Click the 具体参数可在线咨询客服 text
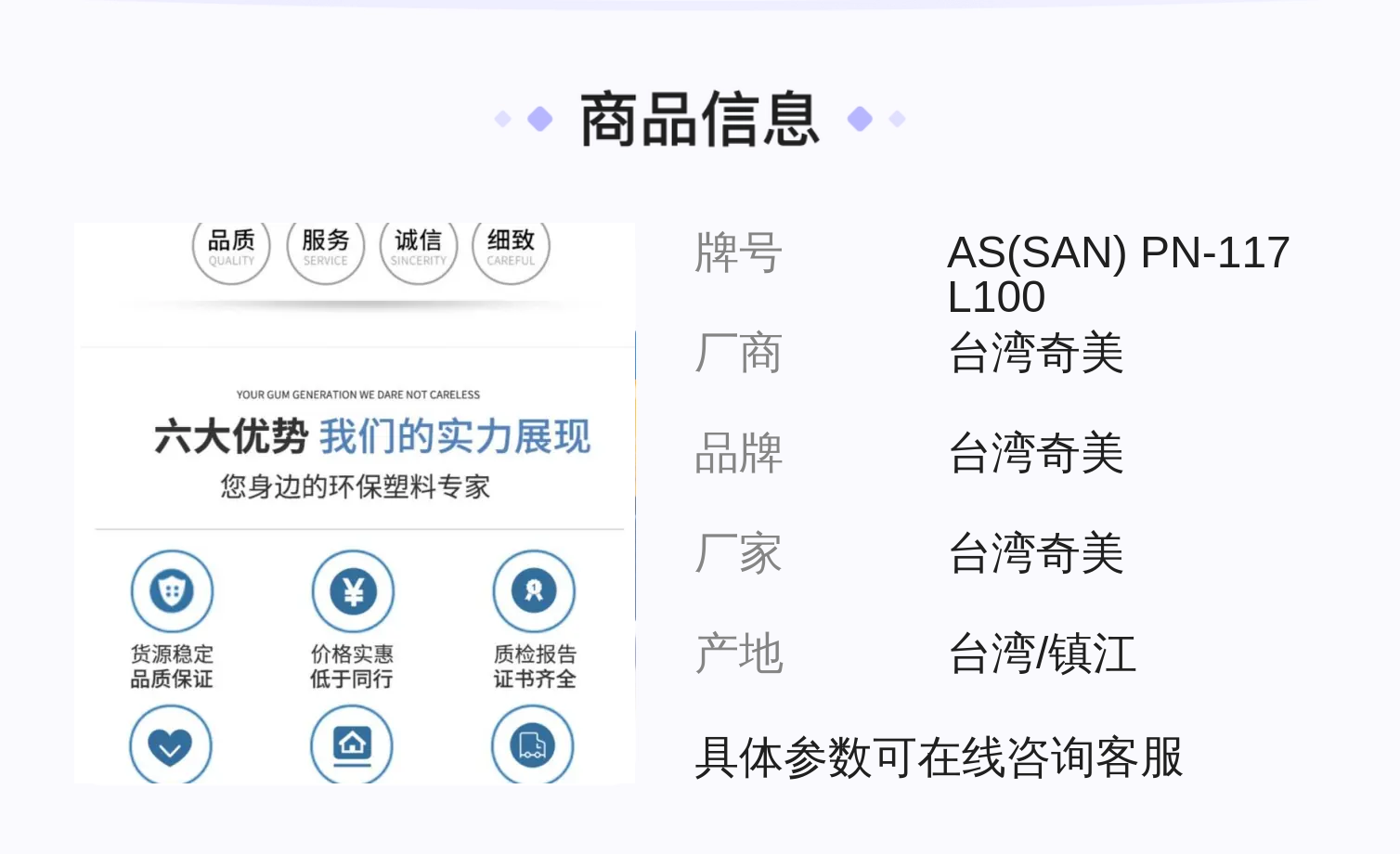Viewport: 1400px width, 854px height. [x=939, y=757]
